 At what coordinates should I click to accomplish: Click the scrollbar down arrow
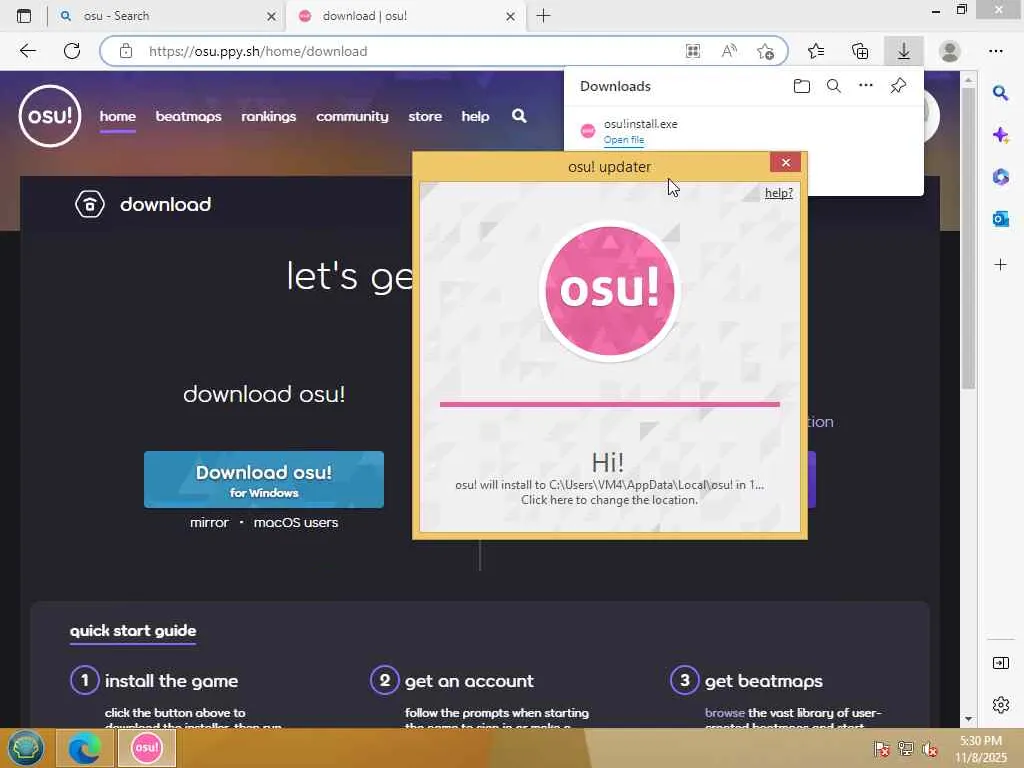[x=968, y=719]
